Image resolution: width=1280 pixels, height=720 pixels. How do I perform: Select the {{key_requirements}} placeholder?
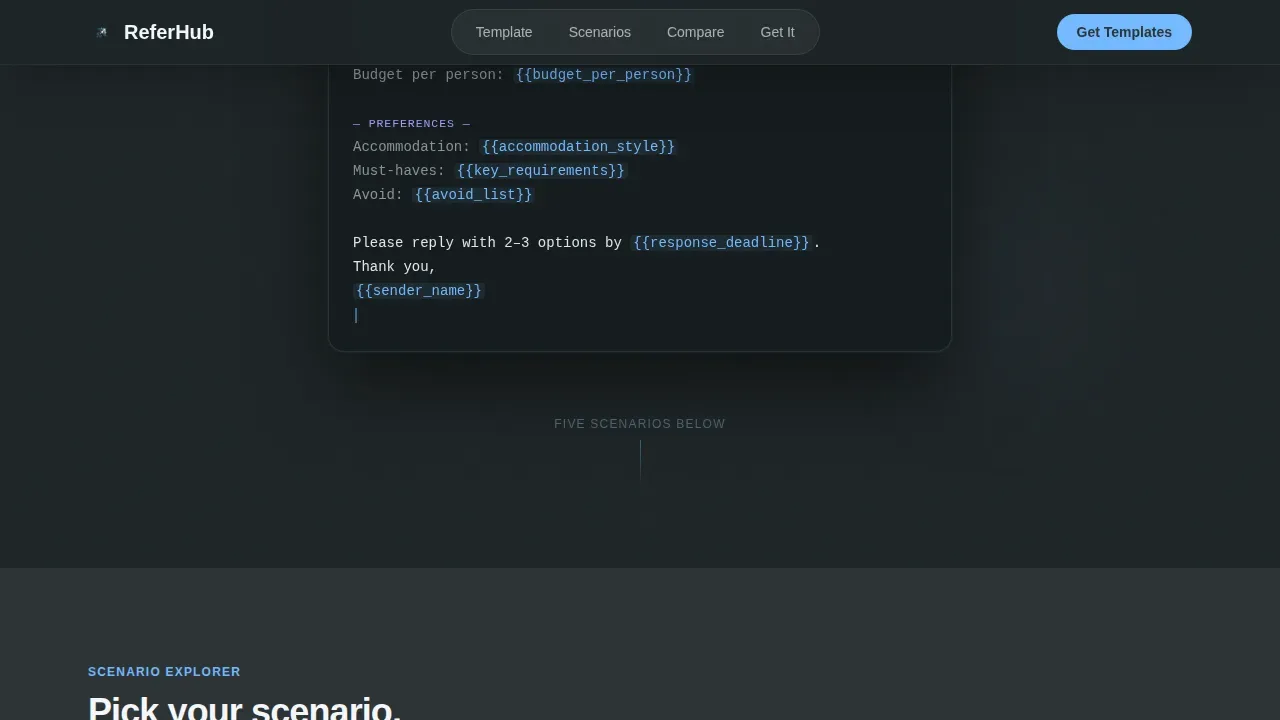(x=541, y=171)
